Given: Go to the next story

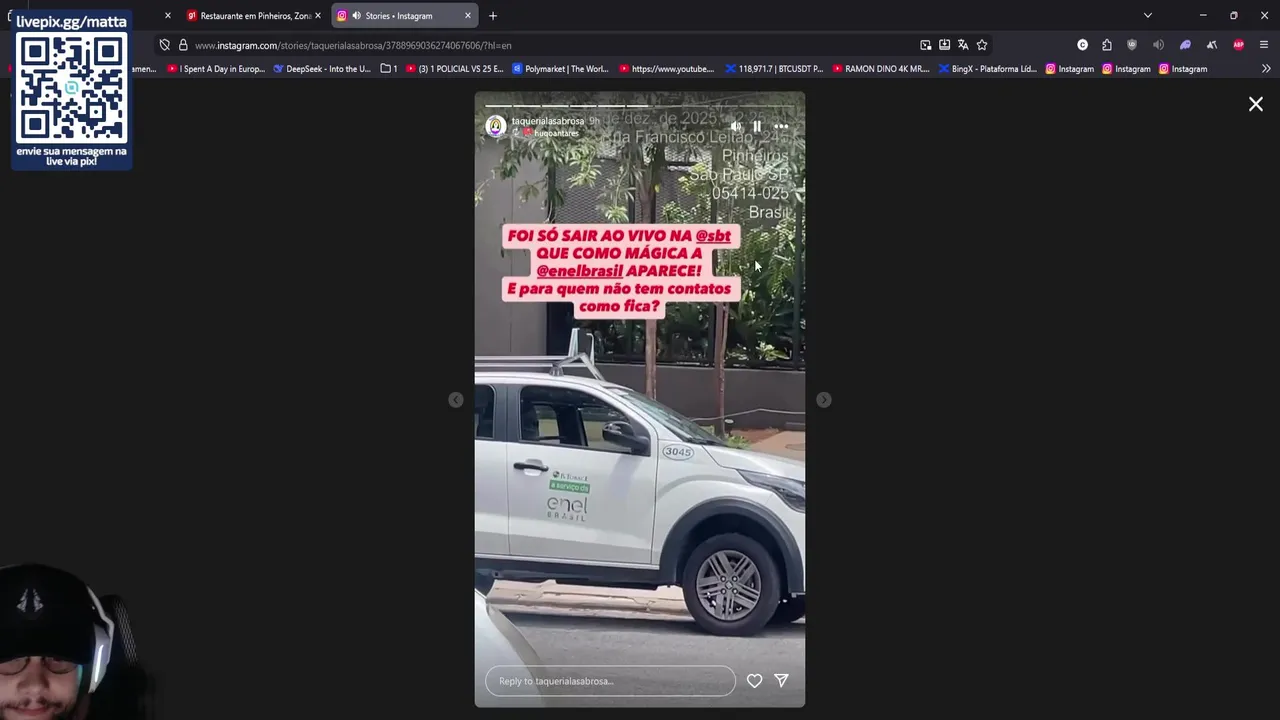Looking at the screenshot, I should (823, 400).
